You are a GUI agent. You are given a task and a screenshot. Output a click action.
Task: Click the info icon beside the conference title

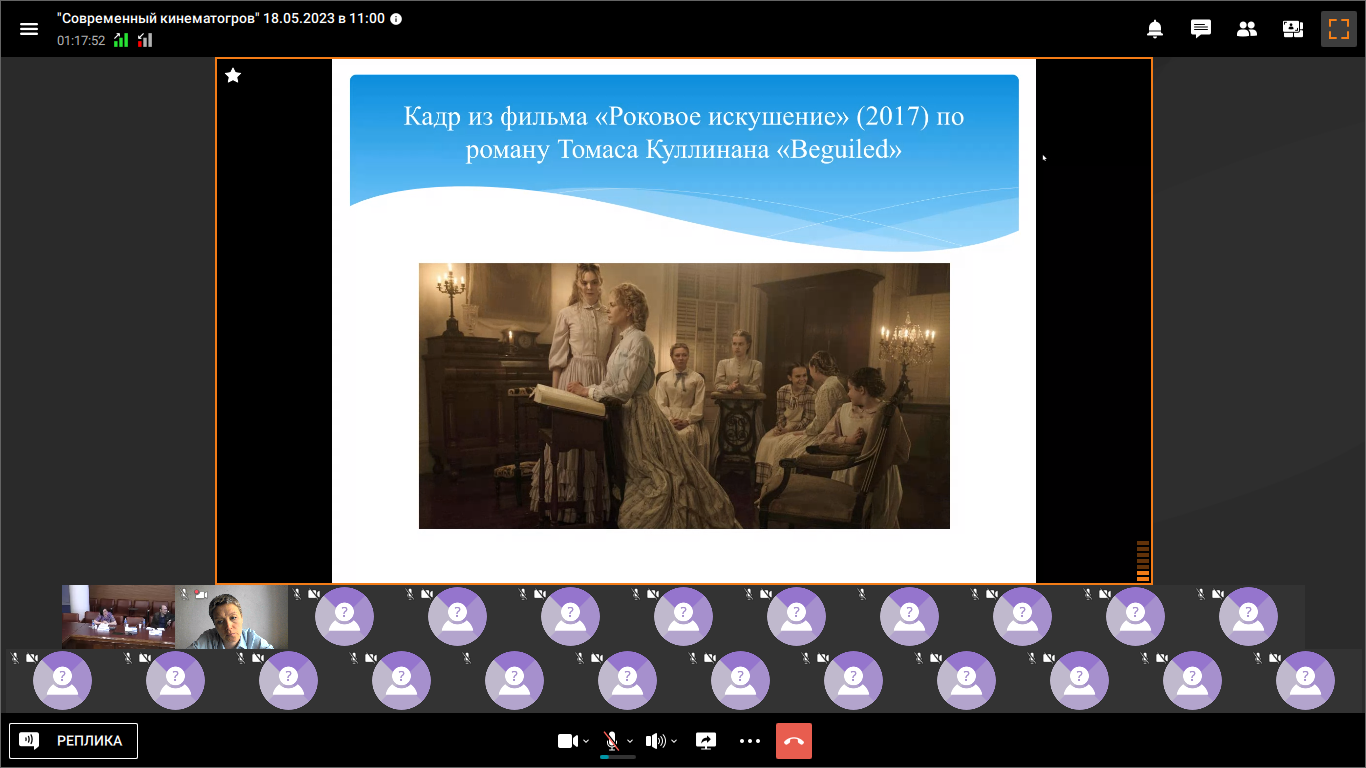point(396,19)
